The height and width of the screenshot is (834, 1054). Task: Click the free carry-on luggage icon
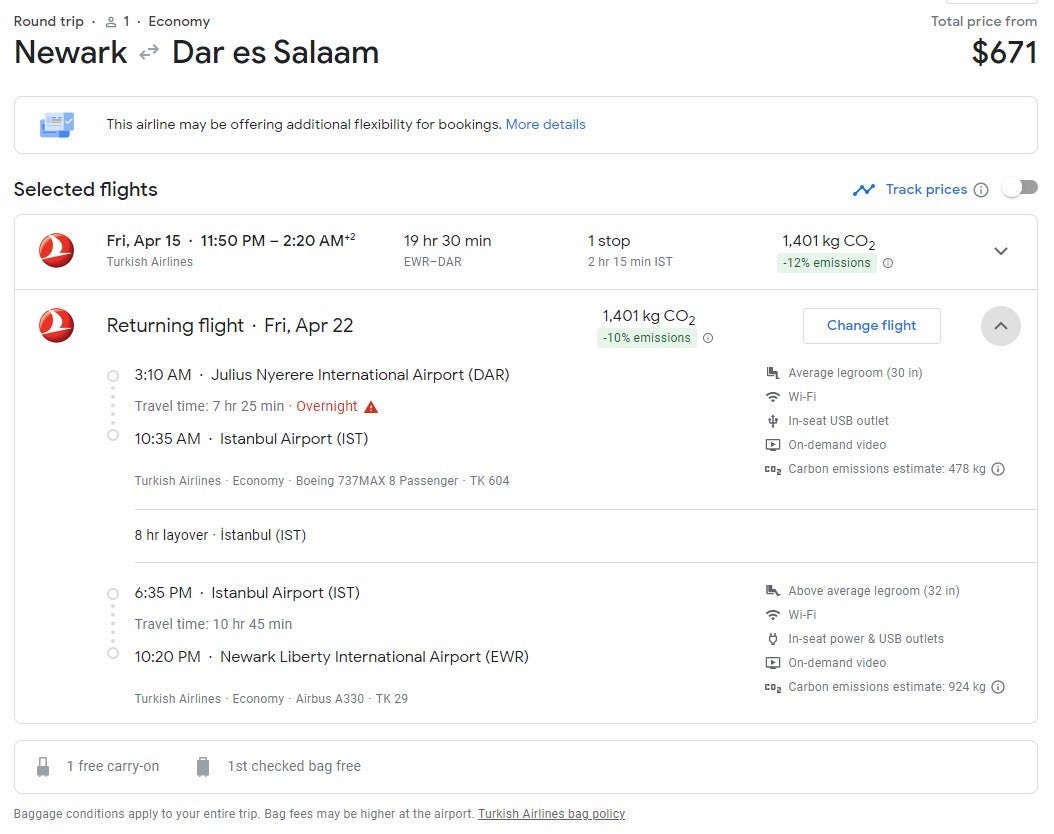(x=43, y=767)
